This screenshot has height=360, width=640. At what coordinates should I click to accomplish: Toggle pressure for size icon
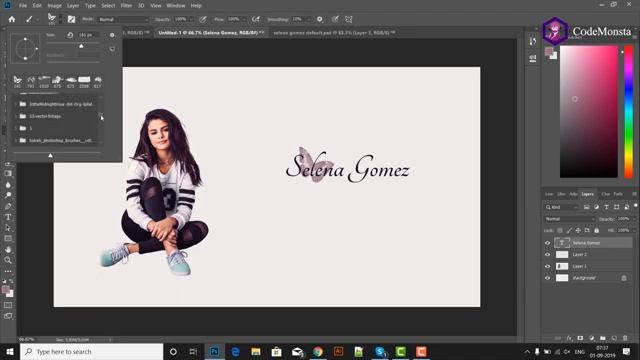coord(335,19)
